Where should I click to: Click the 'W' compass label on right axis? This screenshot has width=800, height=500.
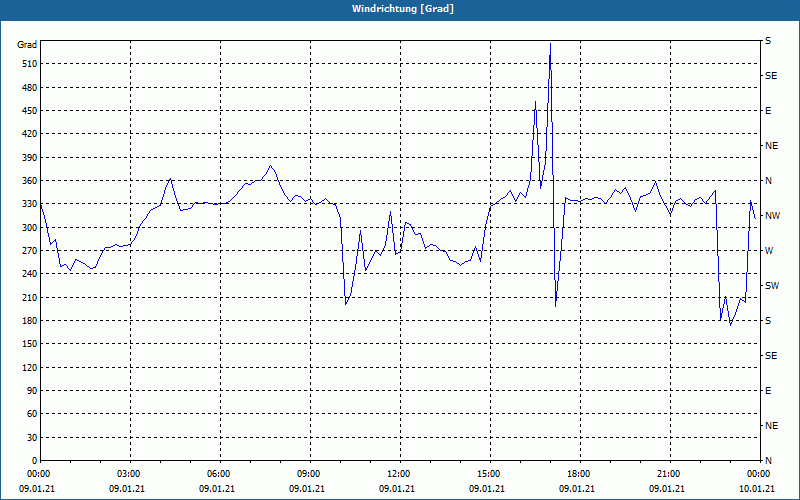(x=769, y=251)
